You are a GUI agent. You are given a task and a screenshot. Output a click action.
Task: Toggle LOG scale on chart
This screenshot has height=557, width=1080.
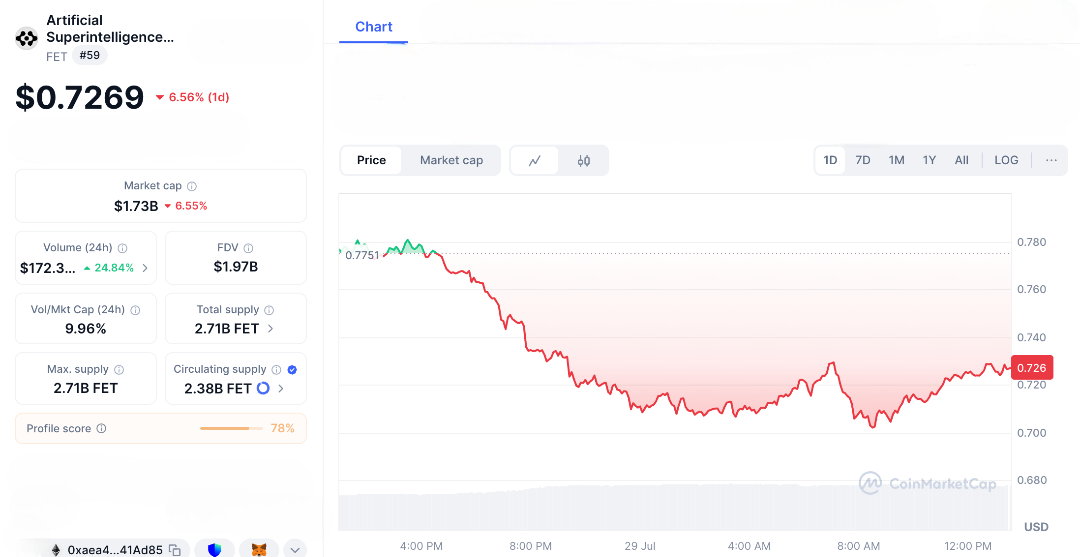pos(1006,160)
